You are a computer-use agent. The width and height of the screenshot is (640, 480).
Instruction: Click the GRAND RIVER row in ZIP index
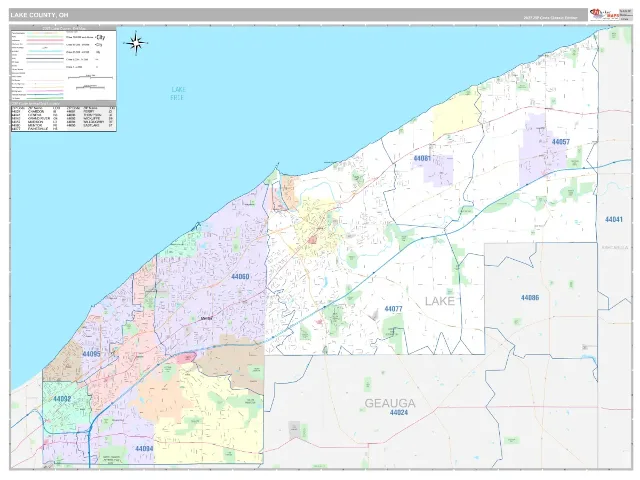click(x=36, y=118)
